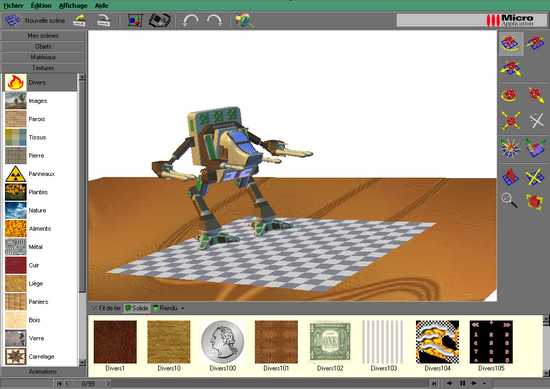Viewport: 550px width, 389px height.
Task: Select the Parois texture category
Action: coord(40,119)
